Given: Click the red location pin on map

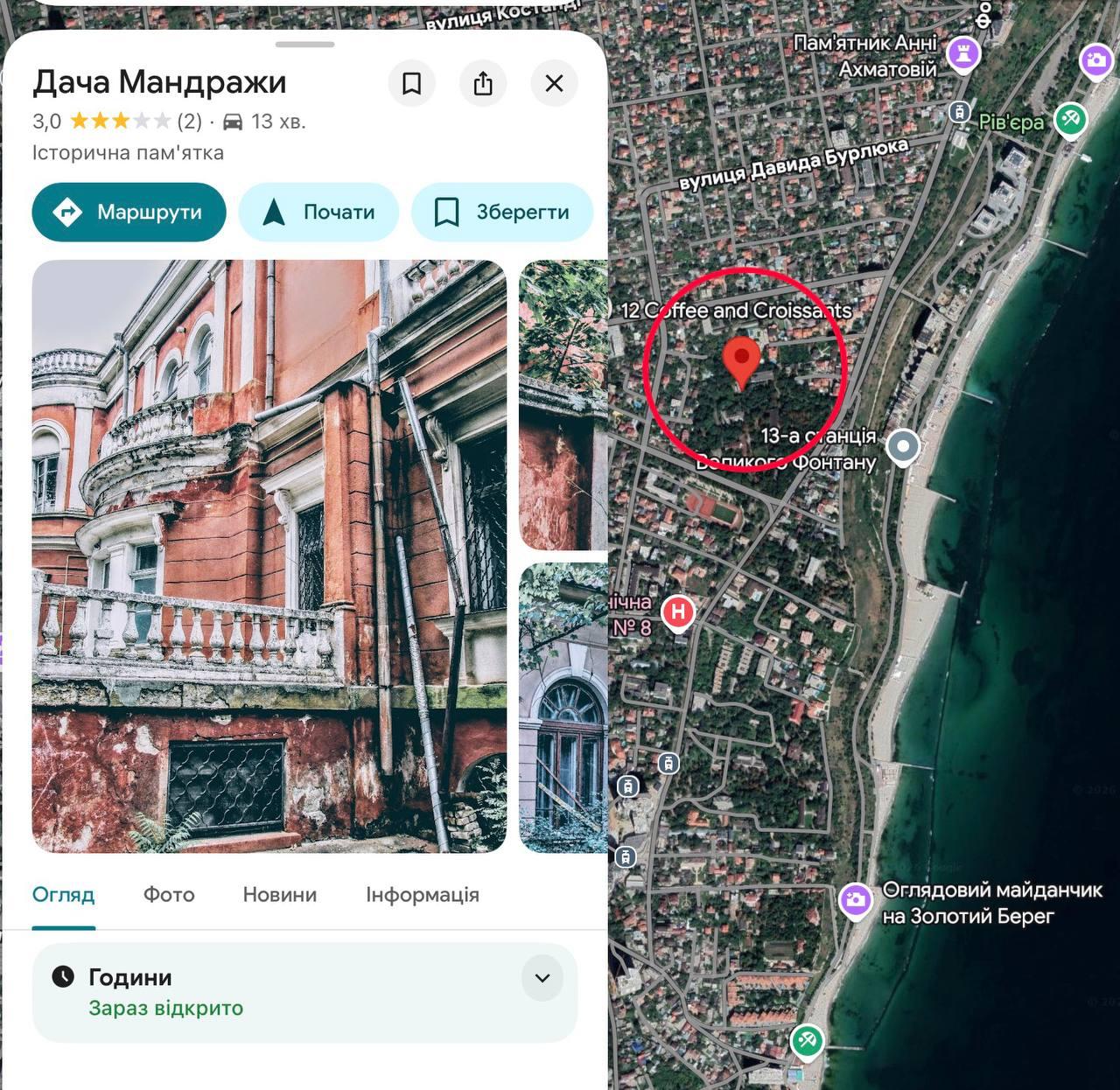Looking at the screenshot, I should (x=742, y=360).
